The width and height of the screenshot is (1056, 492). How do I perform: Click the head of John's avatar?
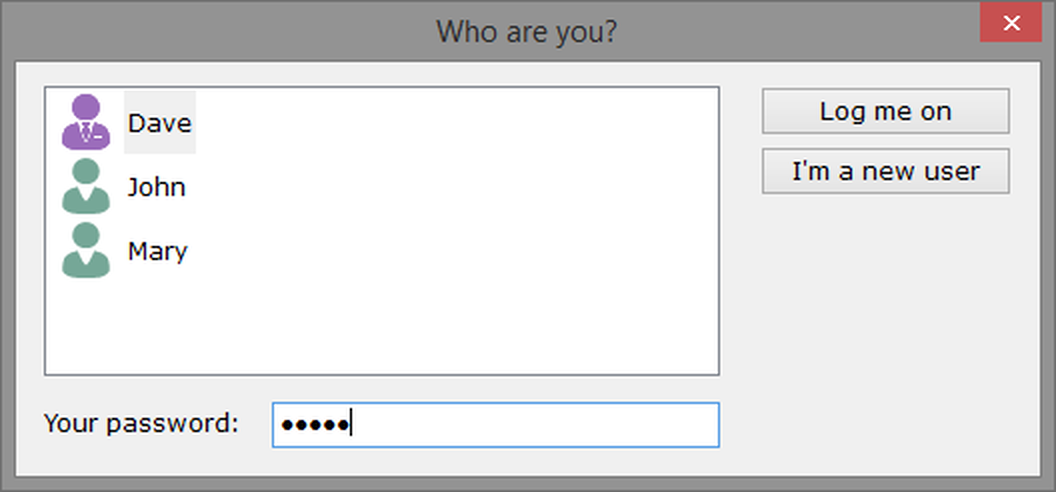pyautogui.click(x=86, y=171)
